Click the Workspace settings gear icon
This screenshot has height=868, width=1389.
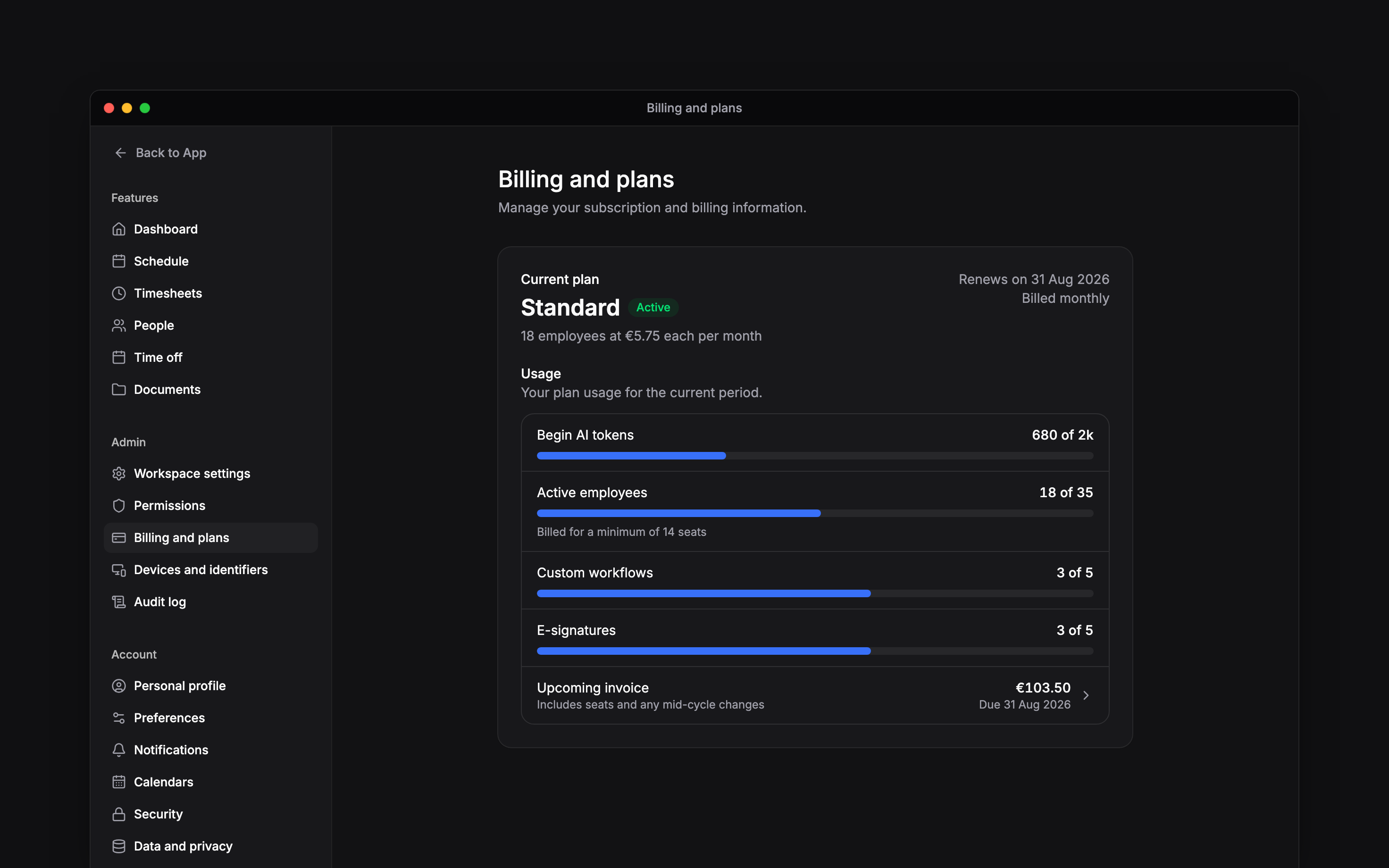[x=119, y=474]
